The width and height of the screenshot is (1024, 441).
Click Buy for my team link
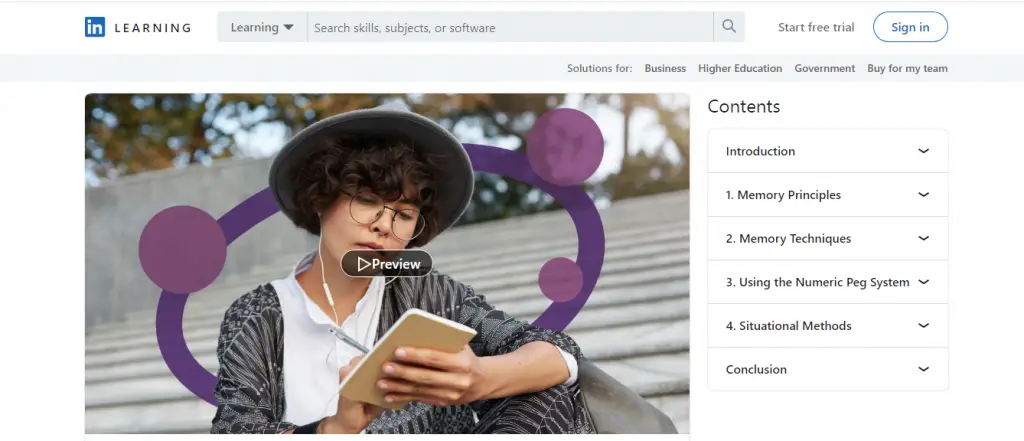click(x=907, y=68)
